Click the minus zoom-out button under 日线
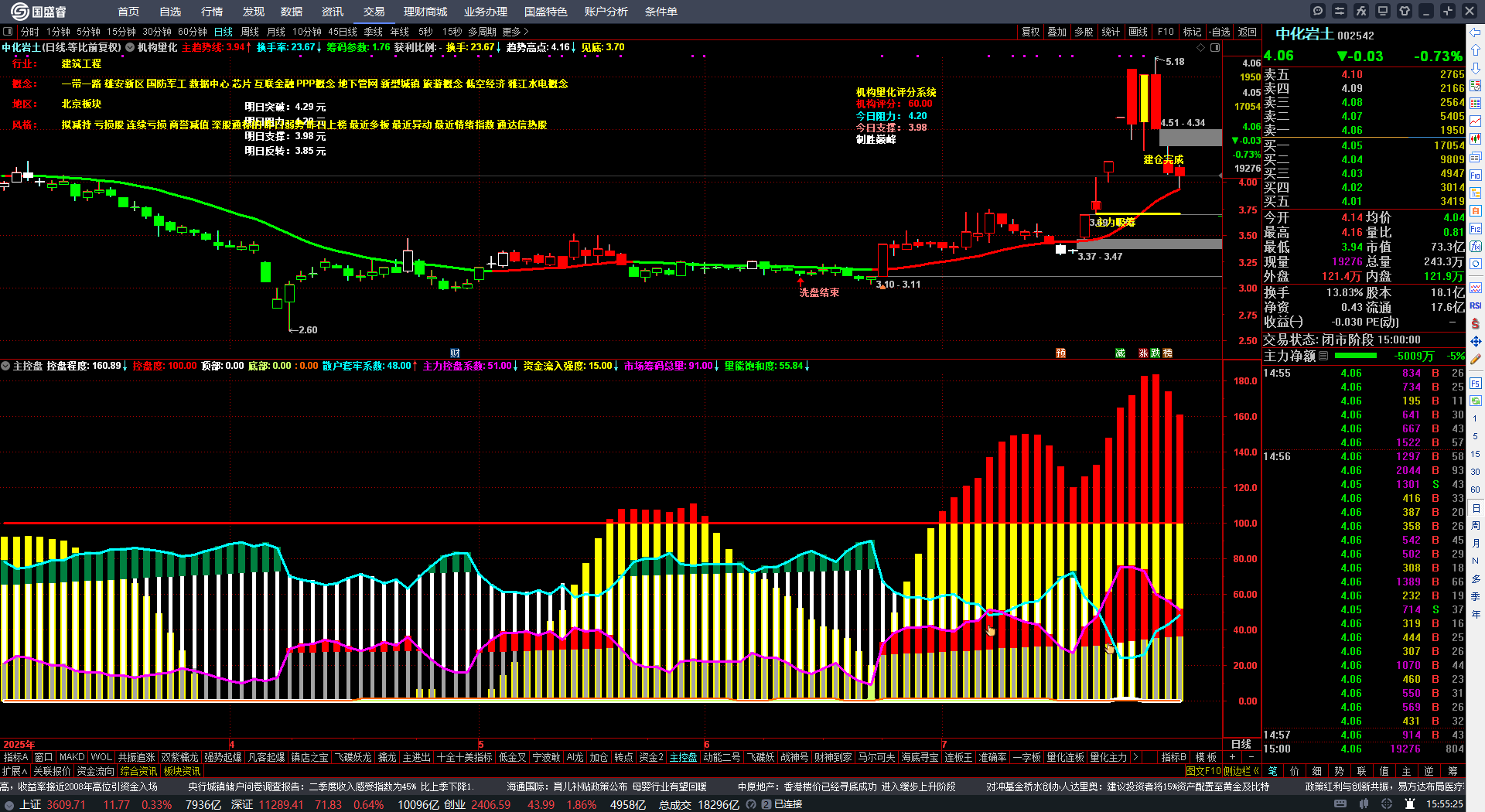The image size is (1485, 812). point(1251,757)
